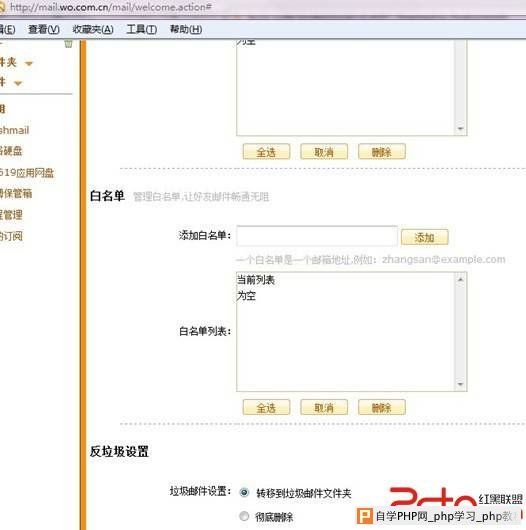The image size is (526, 530).
Task: Expand the second sidebar dropdown arrow
Action: (x=18, y=83)
